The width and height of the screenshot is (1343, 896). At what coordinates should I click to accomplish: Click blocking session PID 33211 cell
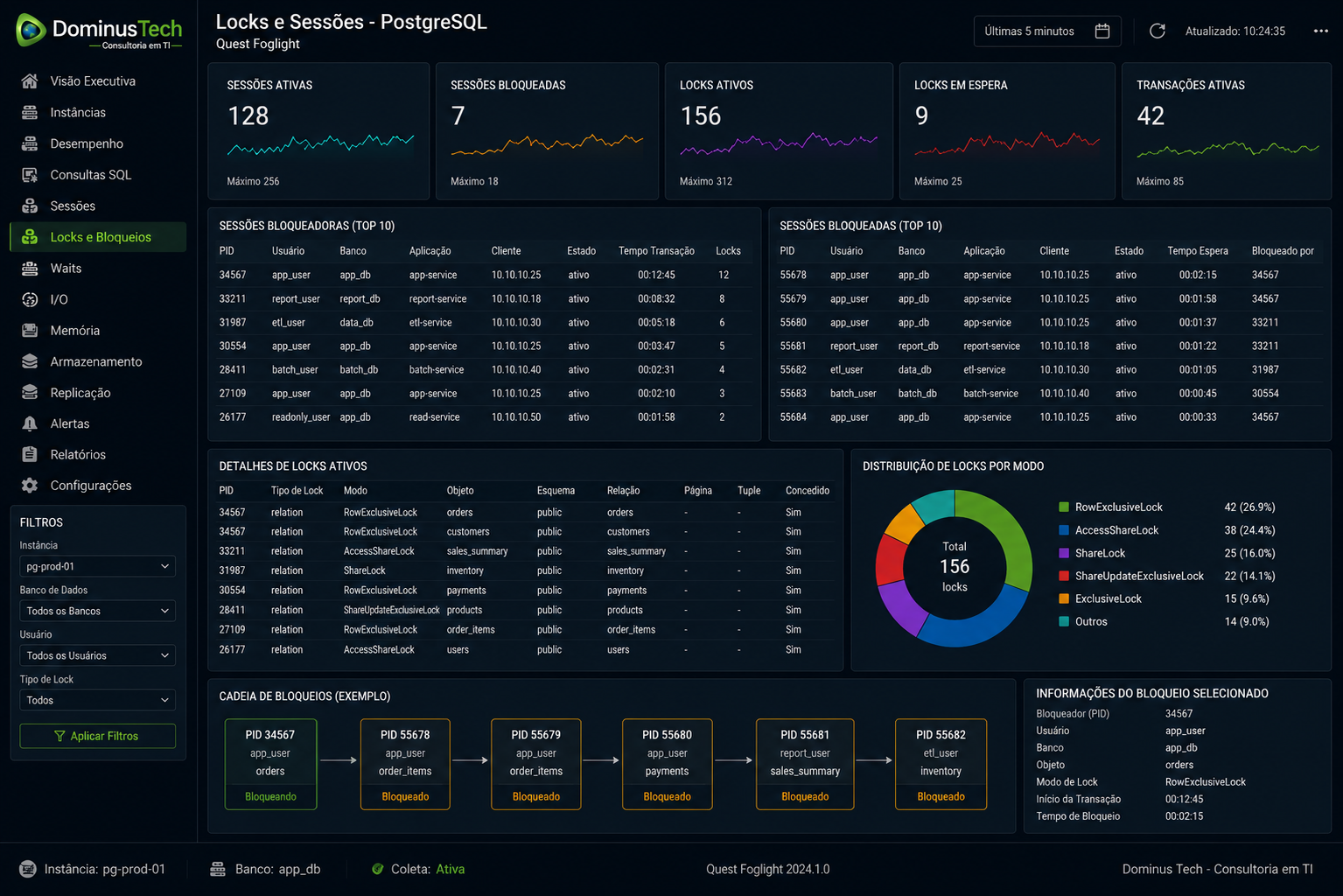pos(233,299)
